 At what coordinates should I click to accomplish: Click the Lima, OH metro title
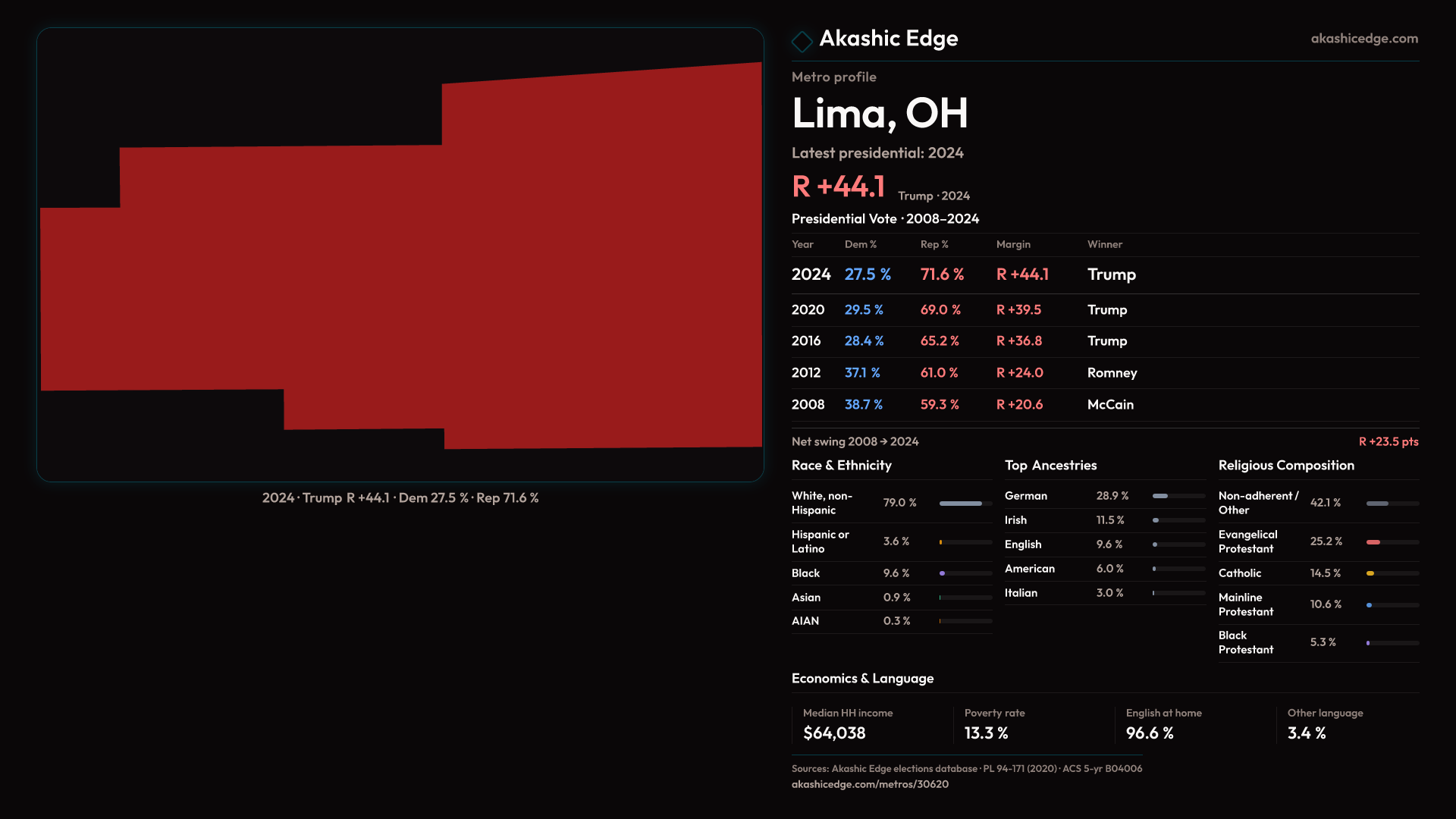[880, 114]
